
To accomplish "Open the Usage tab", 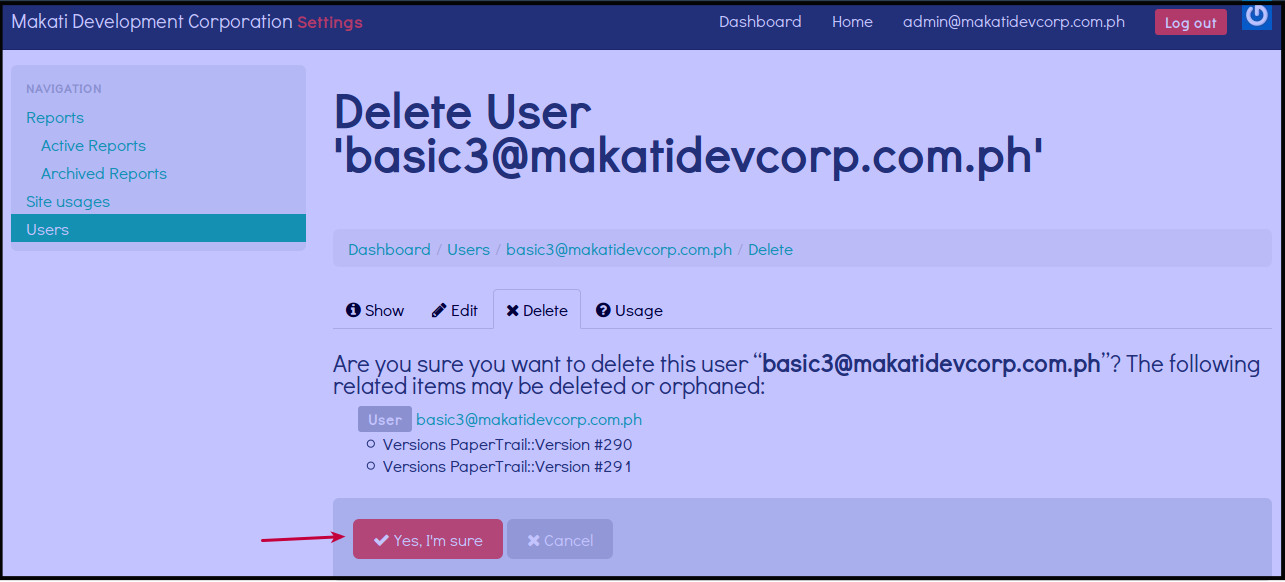I will point(629,310).
